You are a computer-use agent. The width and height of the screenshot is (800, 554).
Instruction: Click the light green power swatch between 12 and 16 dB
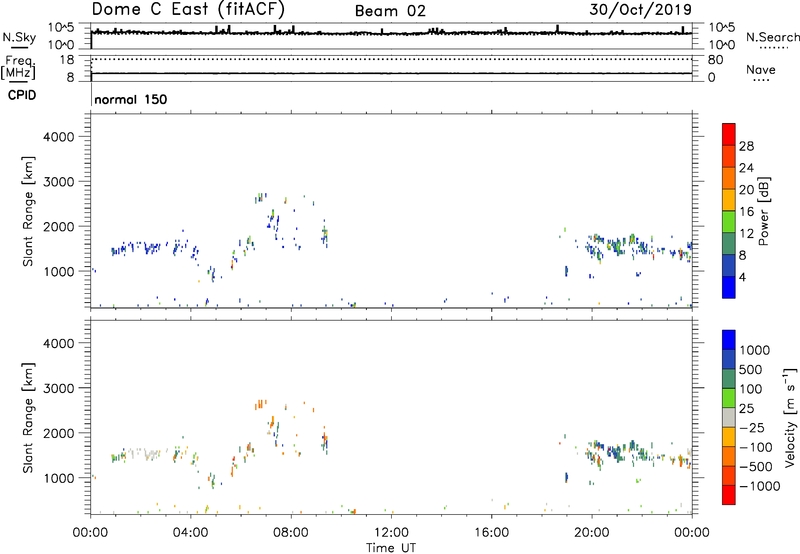(729, 222)
